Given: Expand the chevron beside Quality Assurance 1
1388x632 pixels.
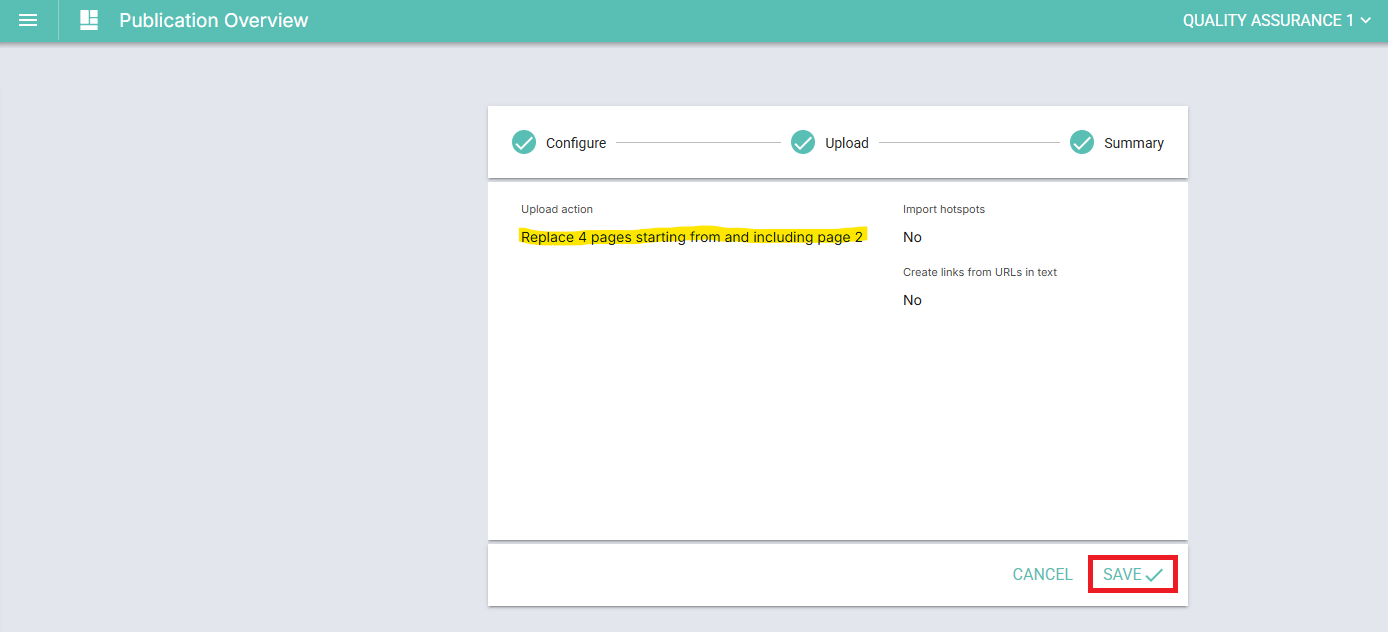Looking at the screenshot, I should pos(1366,20).
